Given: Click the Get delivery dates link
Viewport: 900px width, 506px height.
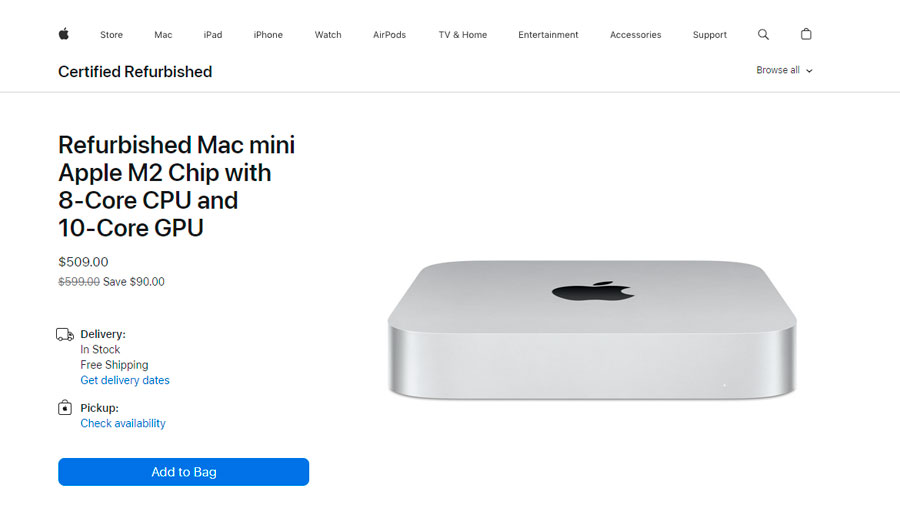Looking at the screenshot, I should (125, 380).
